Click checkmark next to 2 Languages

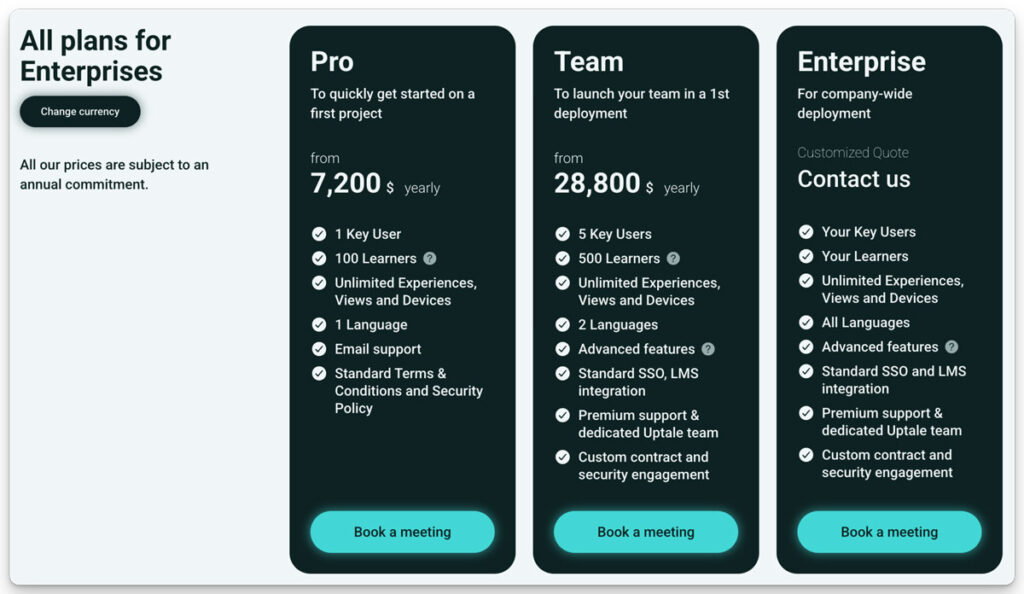pyautogui.click(x=563, y=324)
